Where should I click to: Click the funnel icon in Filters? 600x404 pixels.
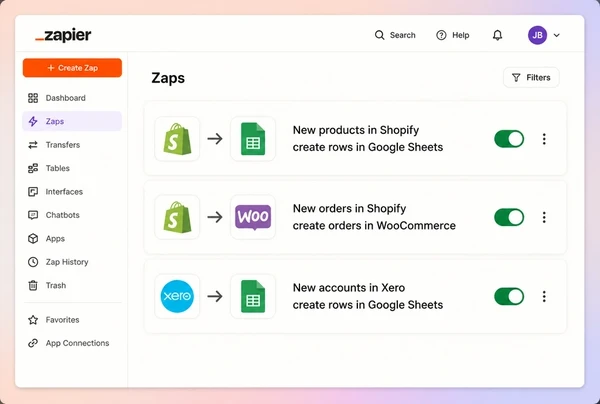(x=516, y=78)
